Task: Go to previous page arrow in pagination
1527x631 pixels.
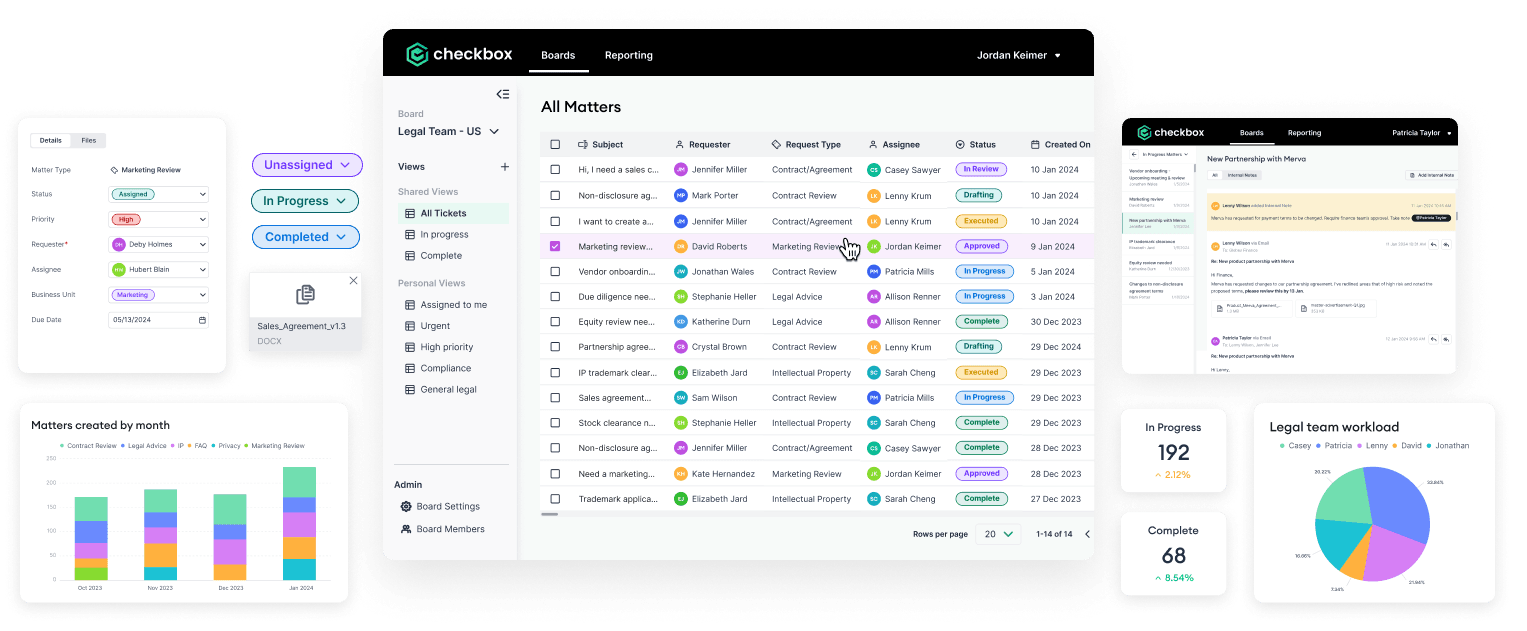Action: (1087, 534)
